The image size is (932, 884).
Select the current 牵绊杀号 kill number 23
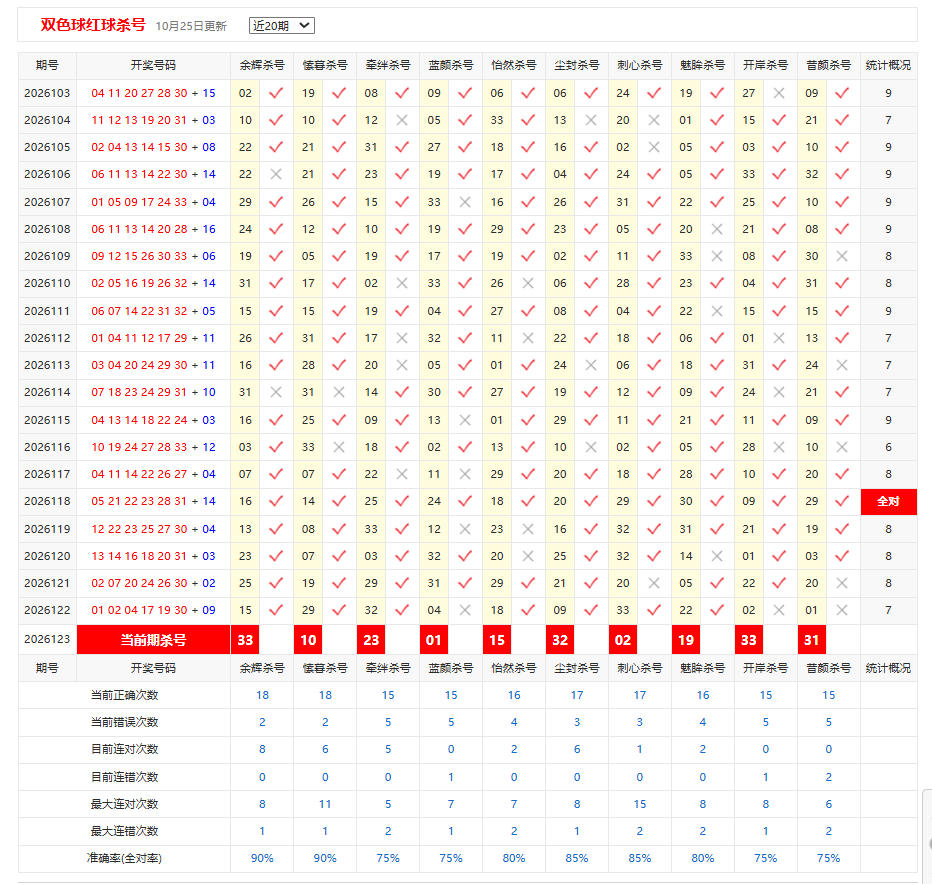click(x=371, y=640)
